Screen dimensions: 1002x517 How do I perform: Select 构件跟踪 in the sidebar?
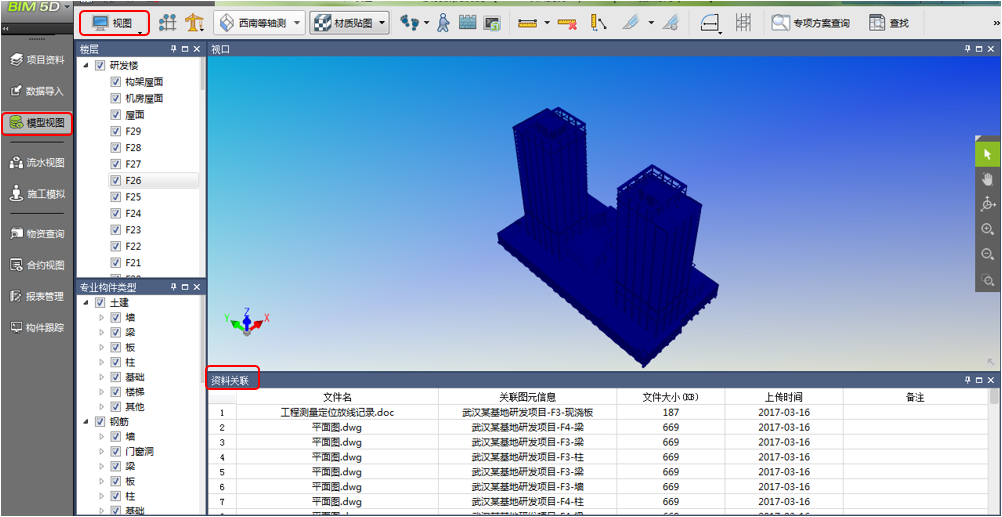37,328
